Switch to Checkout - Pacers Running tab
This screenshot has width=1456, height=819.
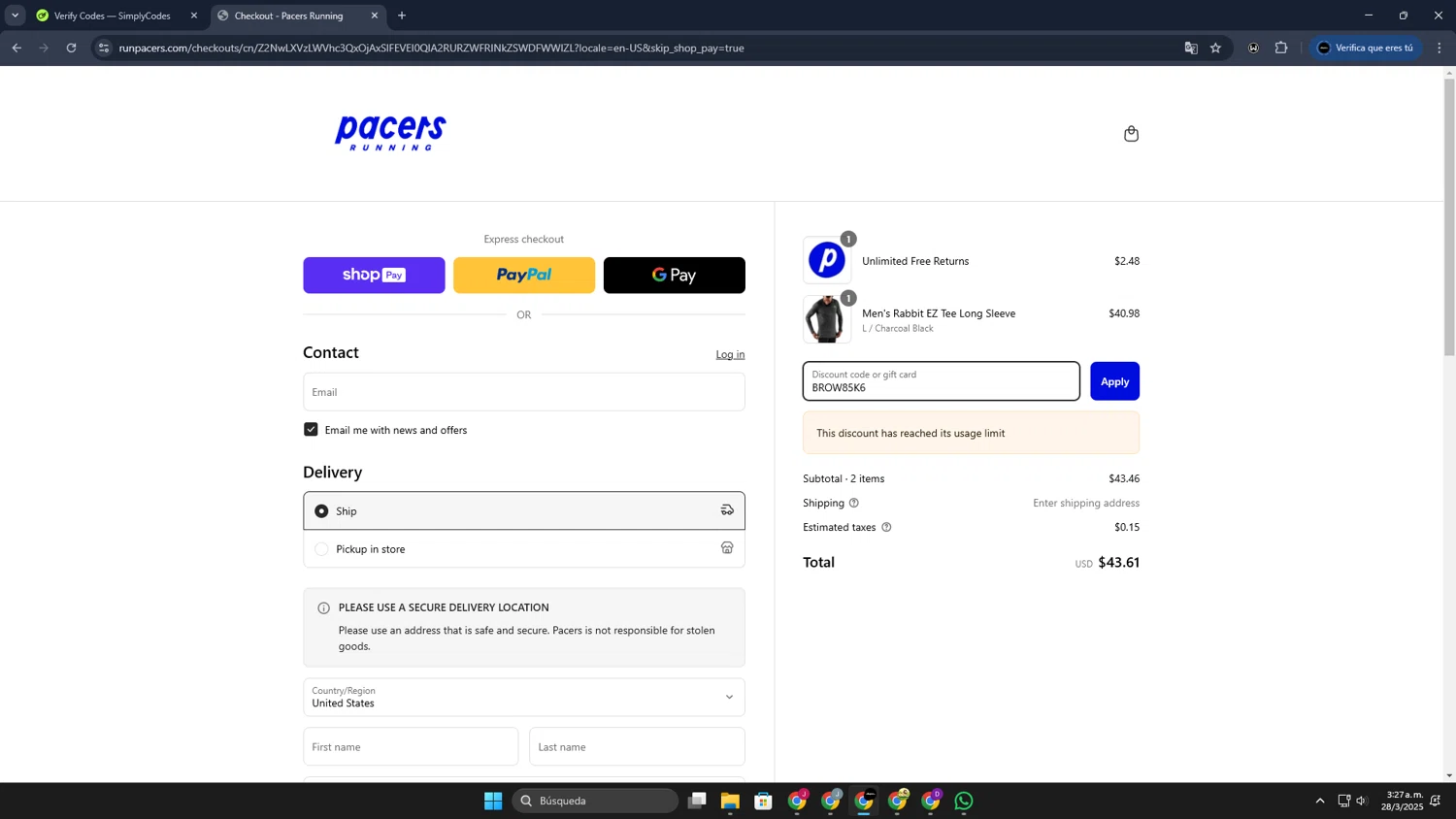298,16
